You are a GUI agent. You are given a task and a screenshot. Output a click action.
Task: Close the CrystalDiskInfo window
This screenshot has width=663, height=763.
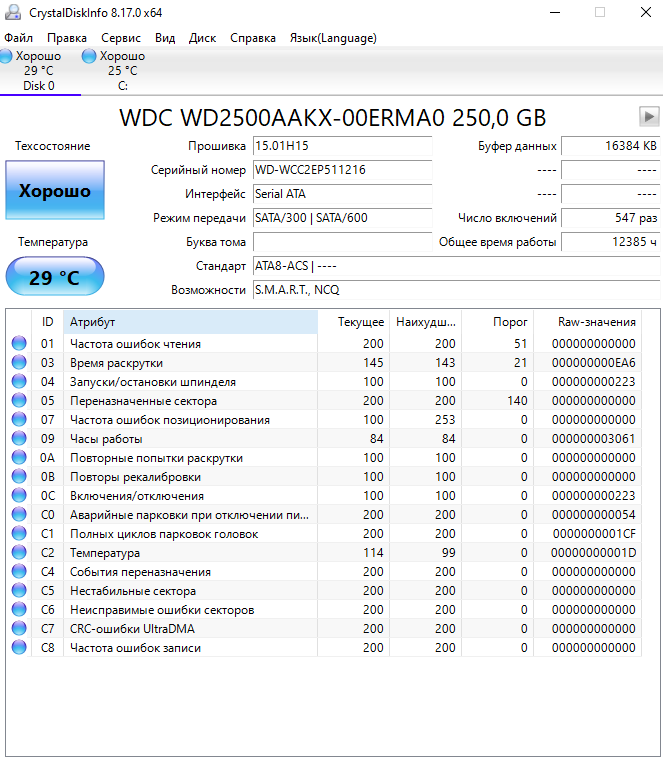coord(646,12)
